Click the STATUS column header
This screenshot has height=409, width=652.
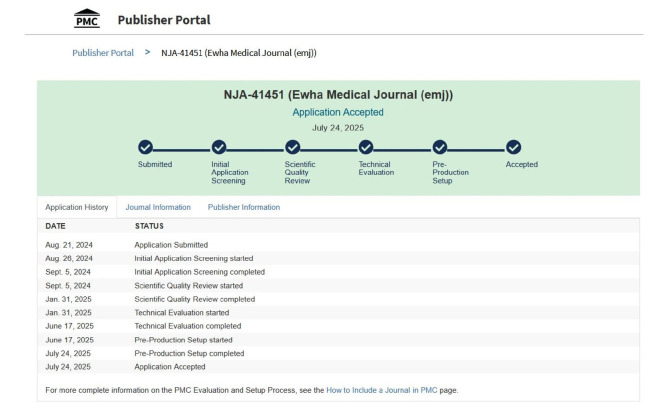150,227
